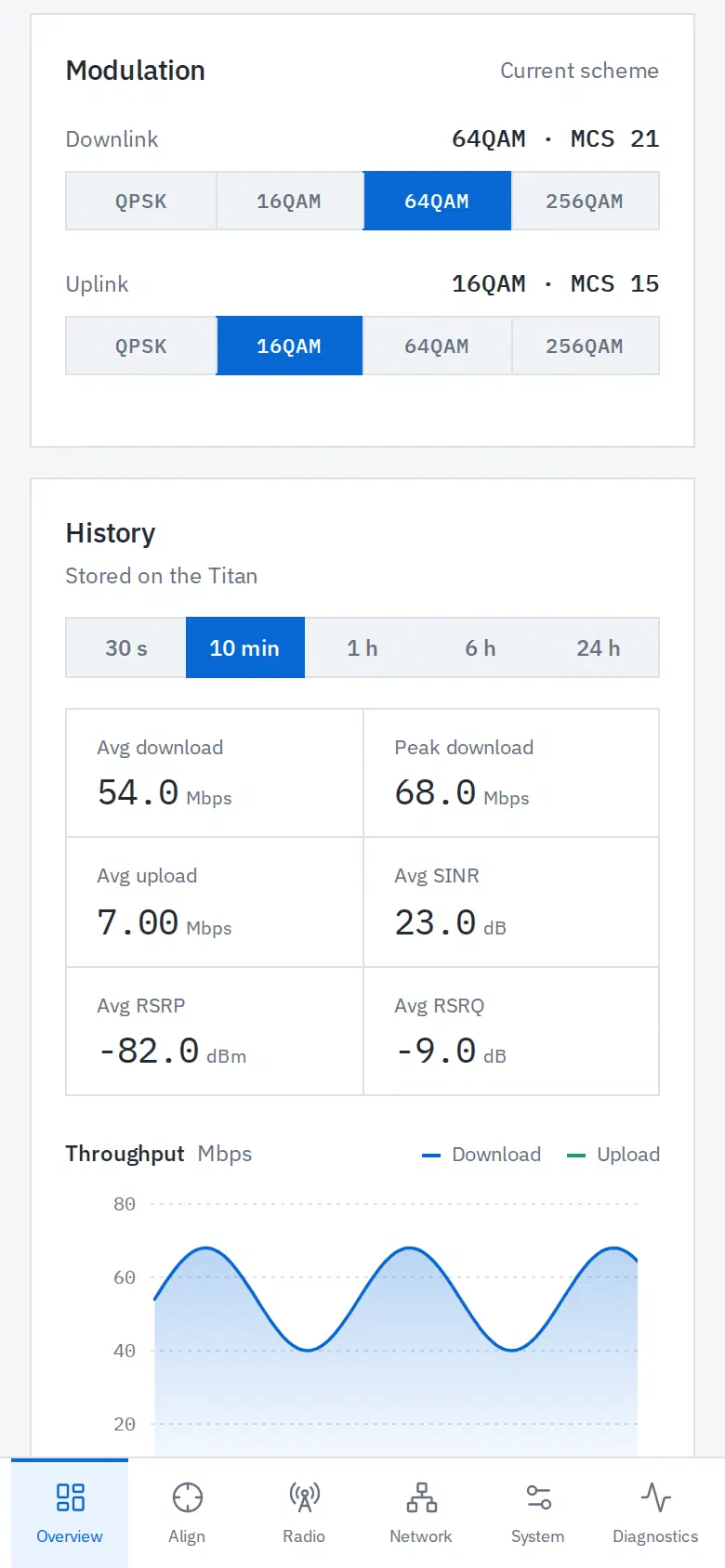Screen dimensions: 725x1568
Task: Open the Network topology icon
Action: [421, 1497]
